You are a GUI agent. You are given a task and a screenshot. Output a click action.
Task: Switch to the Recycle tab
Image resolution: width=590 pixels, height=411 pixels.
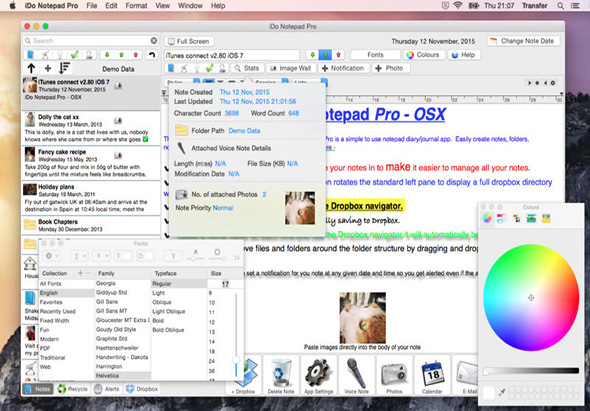point(72,389)
